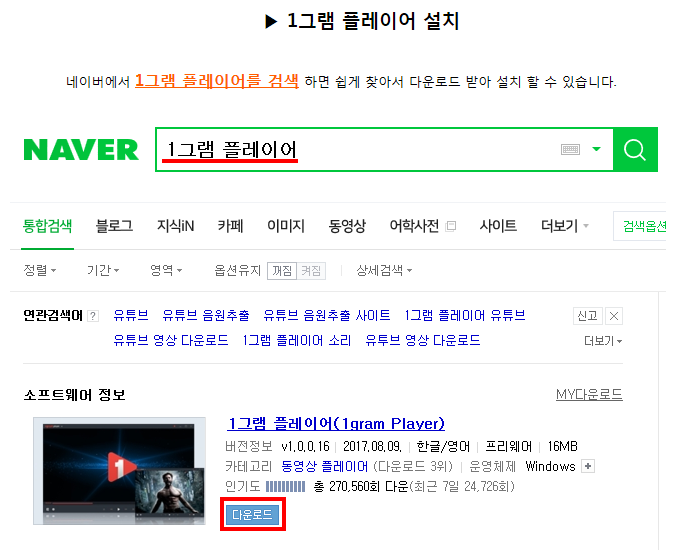
Task: Click related search 유튜브 영상 다운로드
Action: [x=171, y=340]
